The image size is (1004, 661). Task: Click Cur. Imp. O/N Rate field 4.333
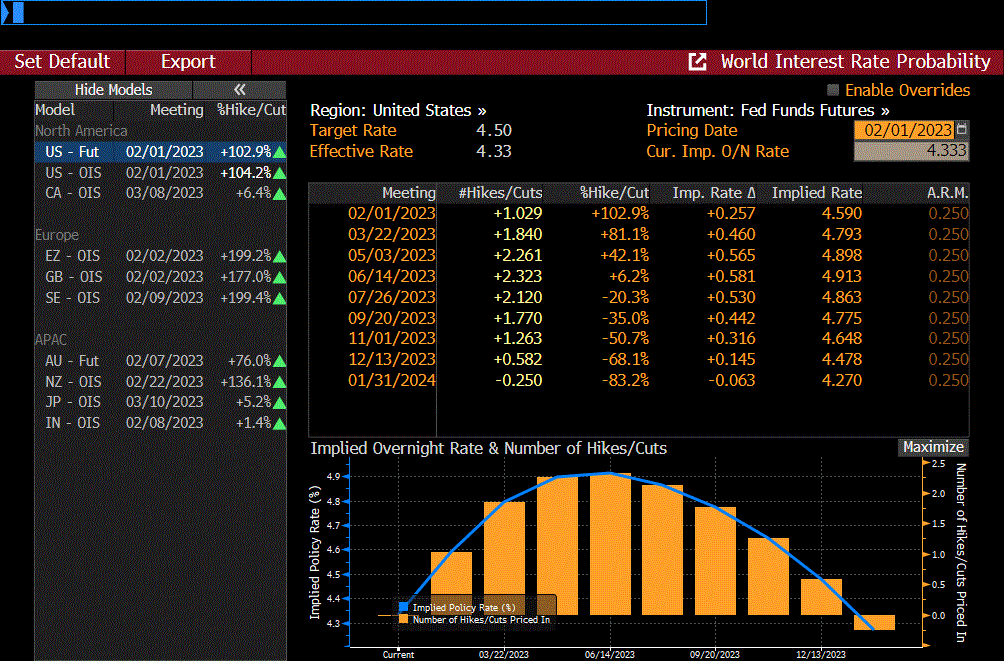(x=911, y=151)
